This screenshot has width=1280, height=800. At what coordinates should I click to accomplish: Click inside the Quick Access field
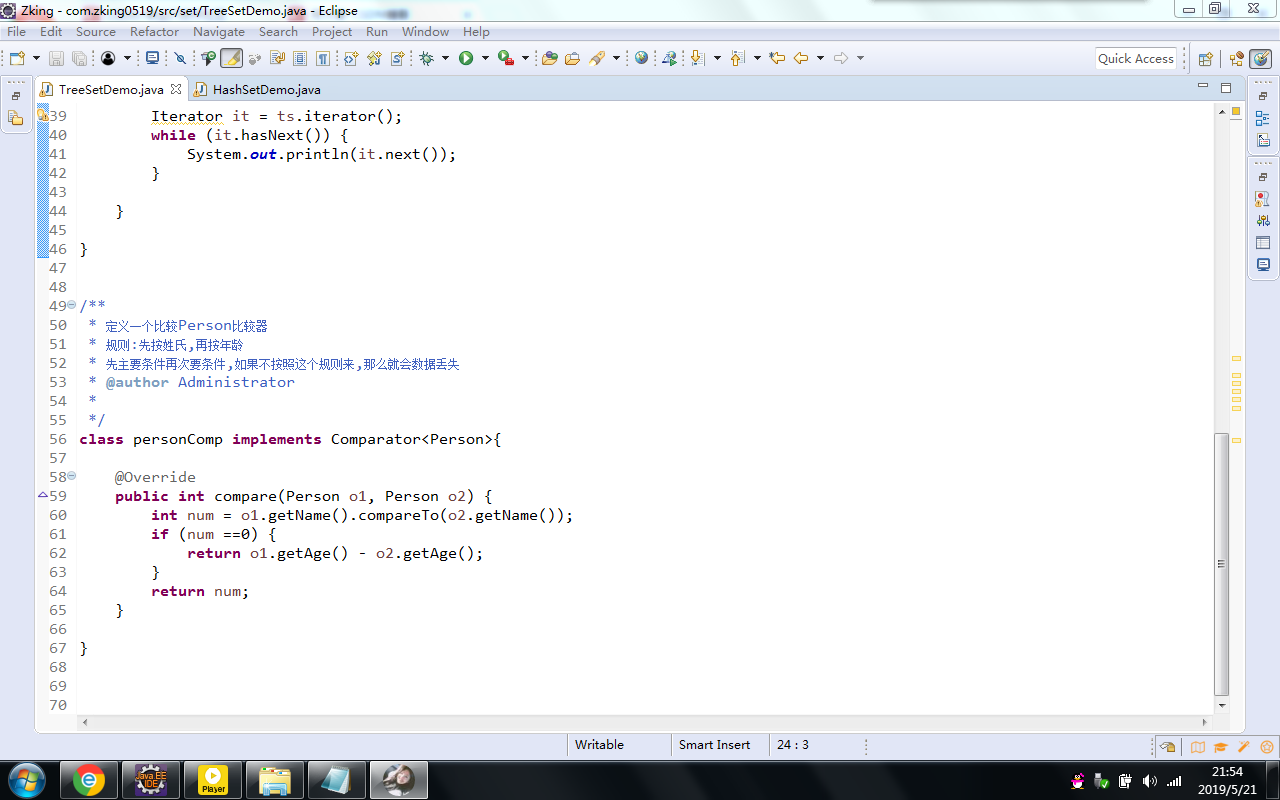(x=1135, y=58)
